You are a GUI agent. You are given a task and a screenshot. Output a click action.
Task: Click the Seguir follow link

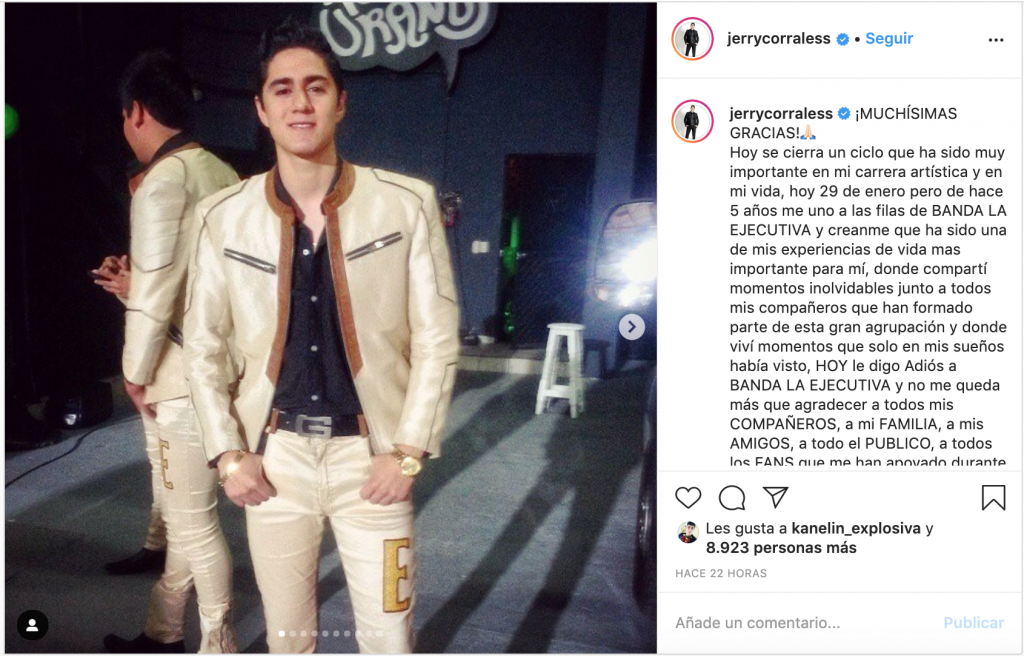click(x=889, y=39)
